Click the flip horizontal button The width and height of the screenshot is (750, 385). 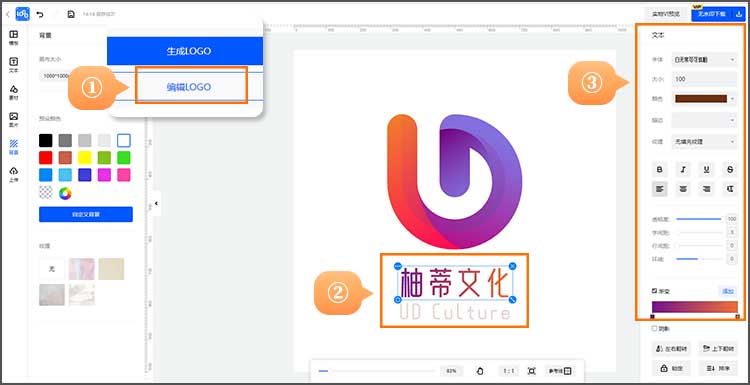(x=671, y=349)
